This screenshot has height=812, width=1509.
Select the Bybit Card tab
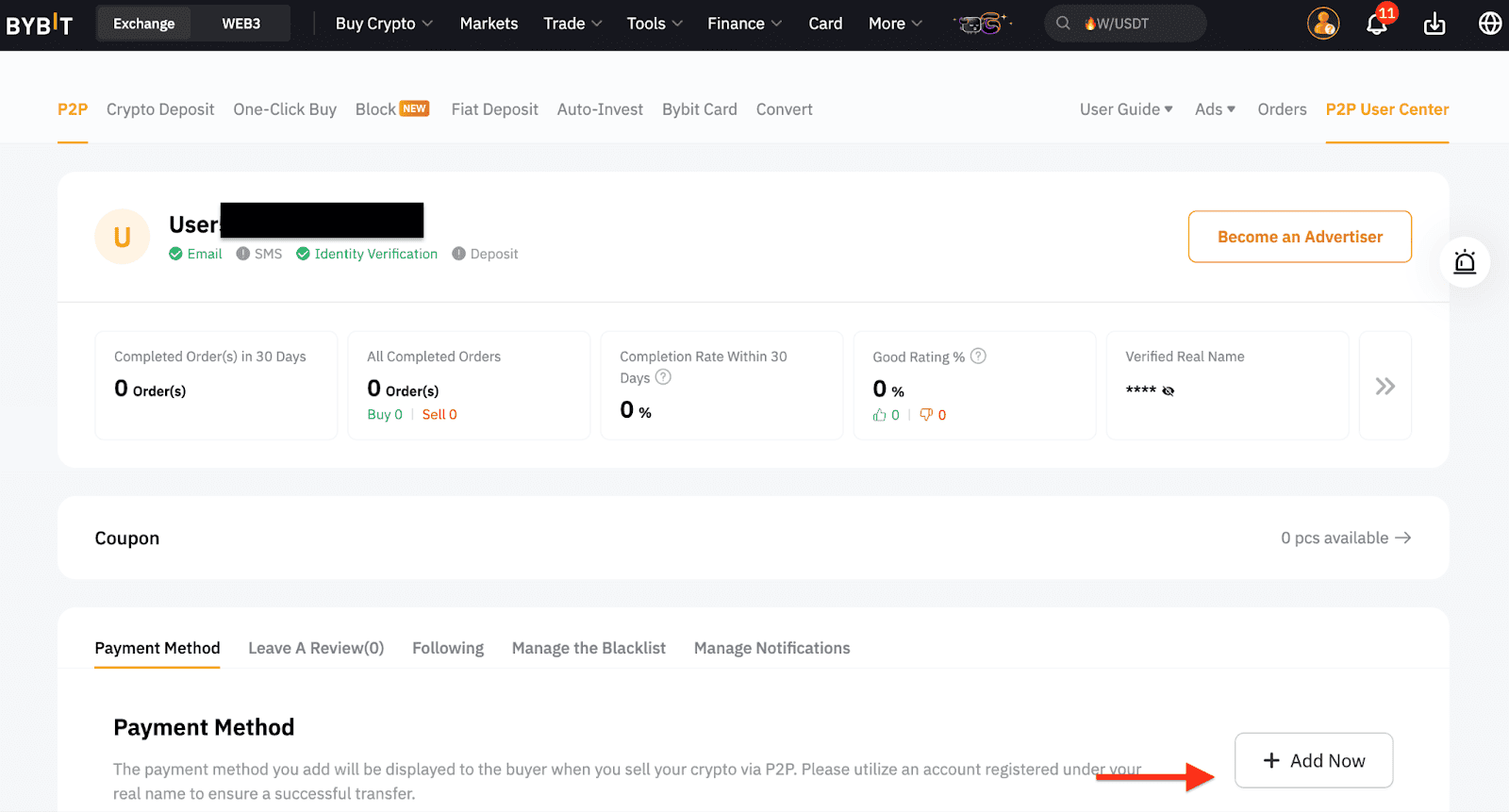[x=700, y=109]
